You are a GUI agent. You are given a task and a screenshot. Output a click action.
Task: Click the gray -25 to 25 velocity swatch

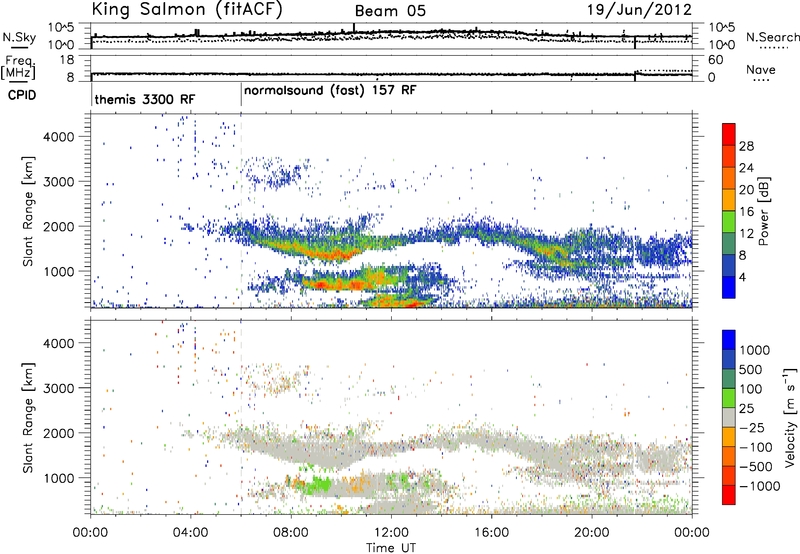(729, 418)
